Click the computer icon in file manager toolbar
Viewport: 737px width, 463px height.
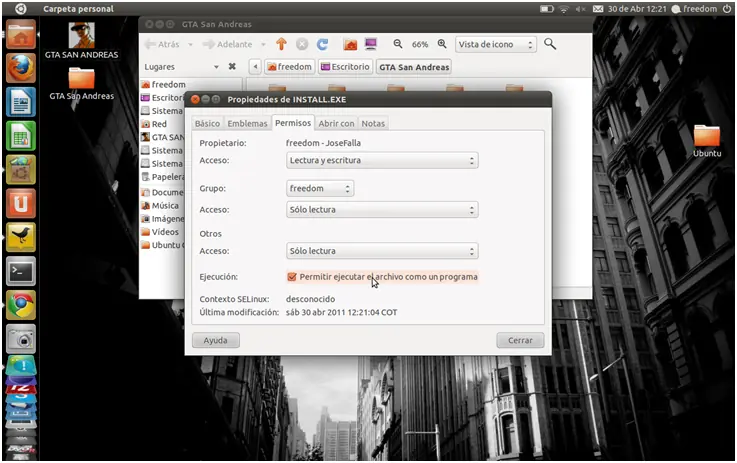click(x=371, y=44)
